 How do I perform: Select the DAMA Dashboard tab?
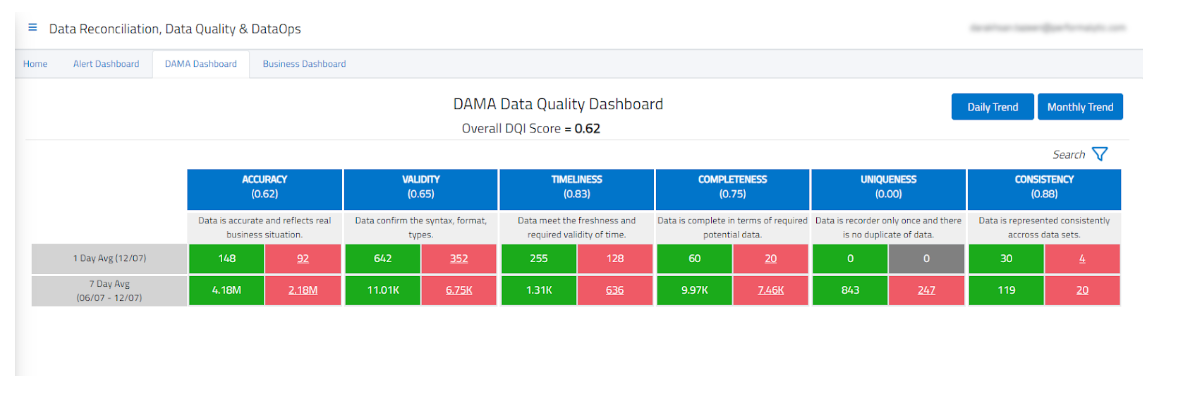(x=201, y=64)
